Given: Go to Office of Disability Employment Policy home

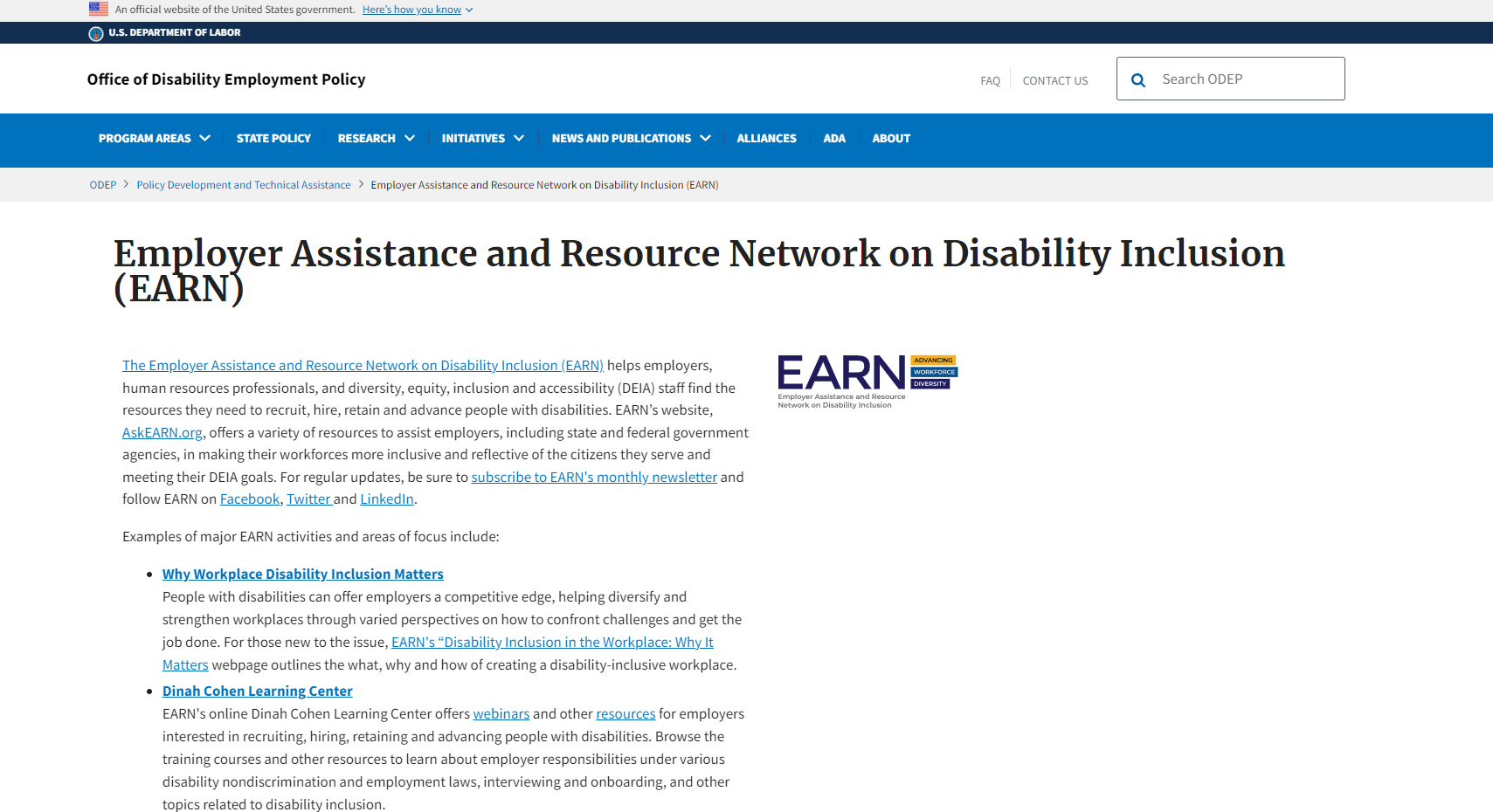Looking at the screenshot, I should pos(226,79).
